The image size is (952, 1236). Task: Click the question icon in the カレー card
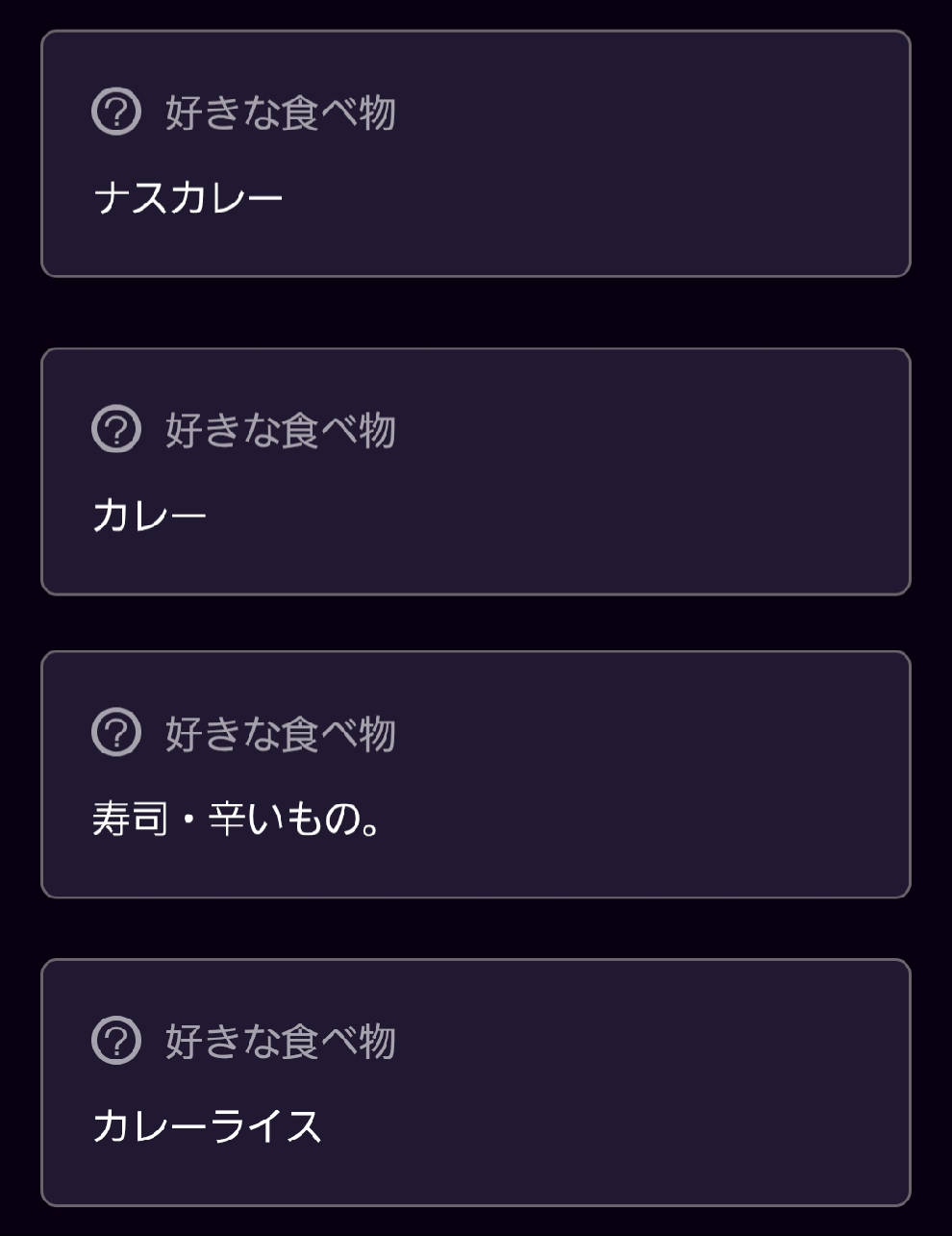(116, 429)
